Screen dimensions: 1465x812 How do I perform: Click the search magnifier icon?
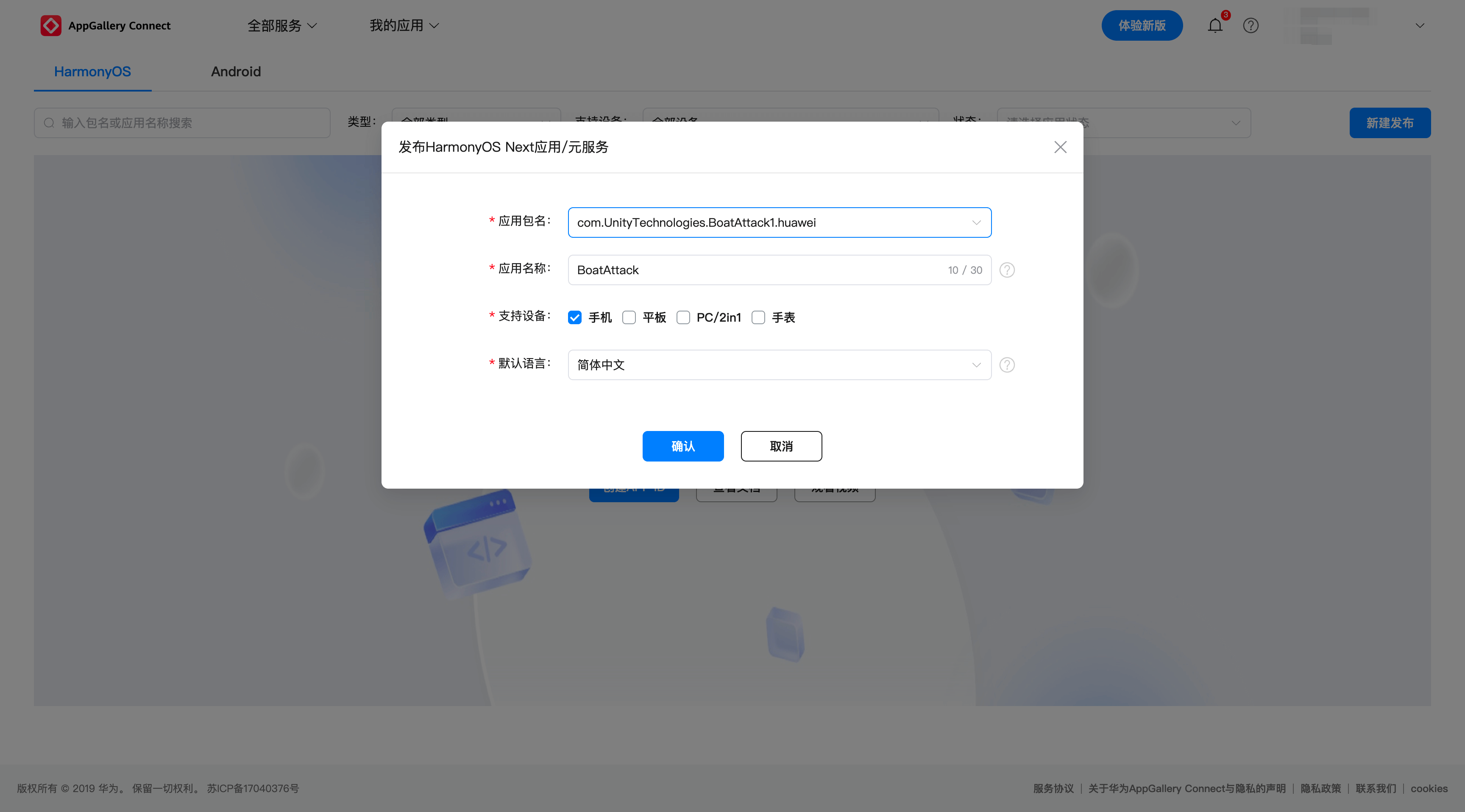[50, 123]
